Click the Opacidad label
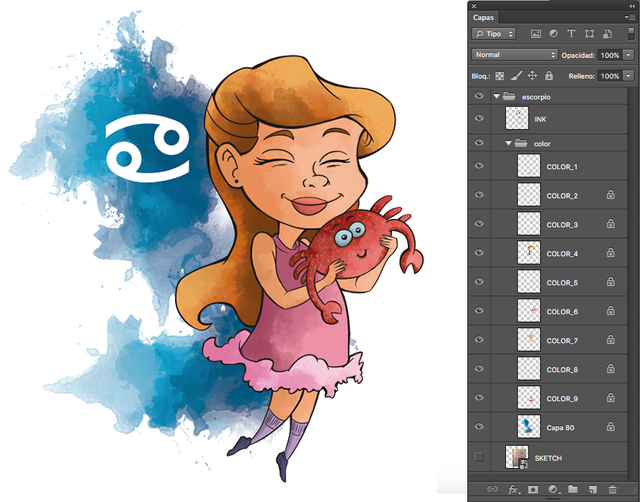The width and height of the screenshot is (640, 502). pos(578,55)
